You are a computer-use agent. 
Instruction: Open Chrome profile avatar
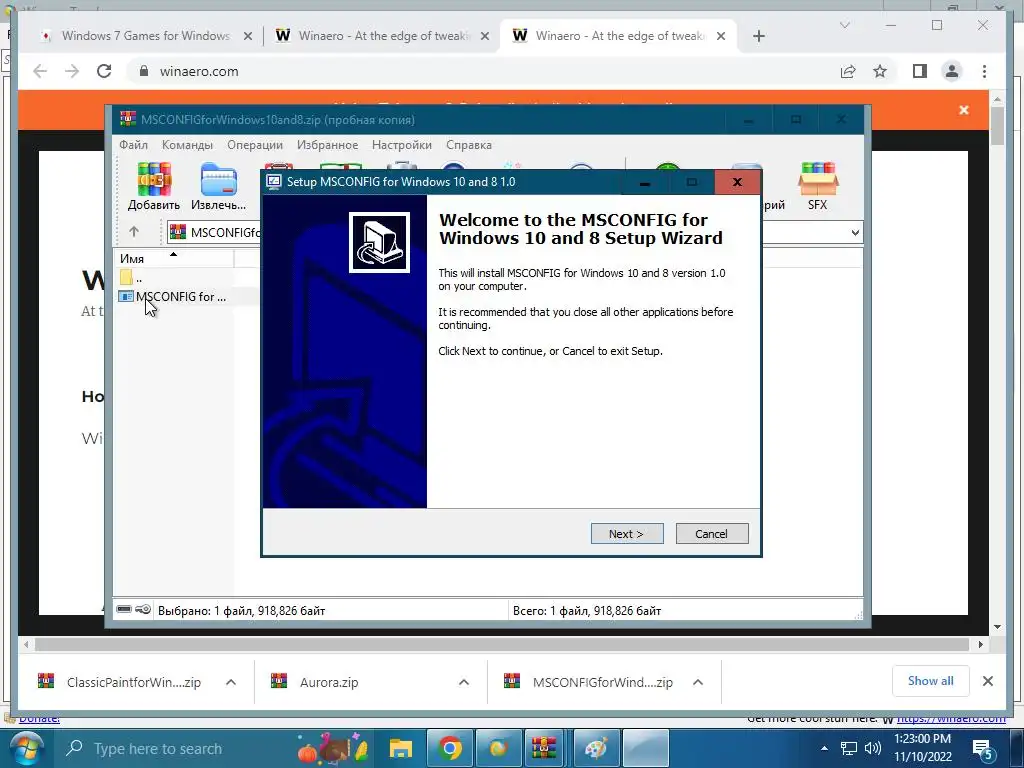tap(952, 71)
